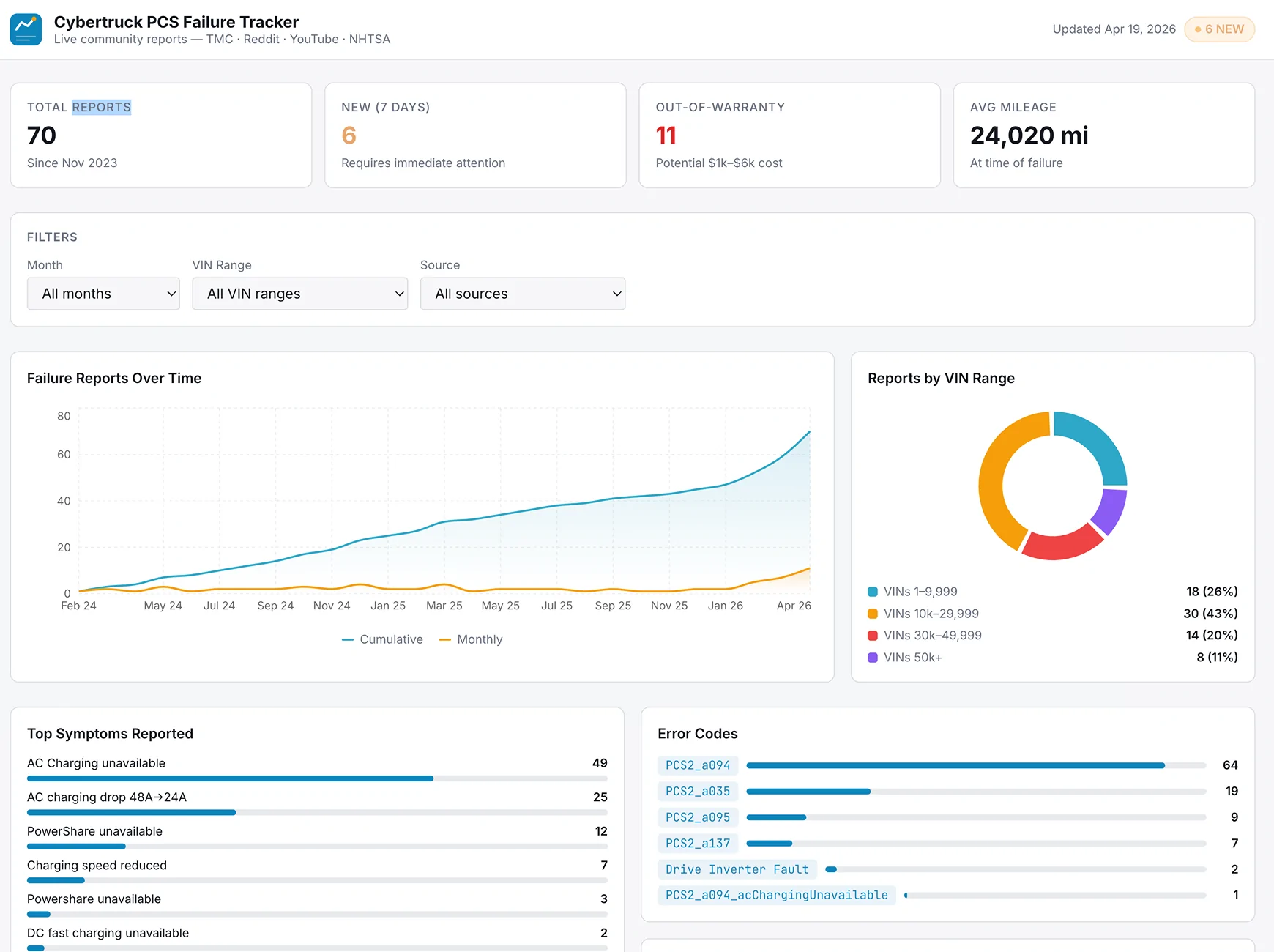Screen dimensions: 1274x952
Task: Click the bar next to PCS2_a035
Action: point(976,792)
